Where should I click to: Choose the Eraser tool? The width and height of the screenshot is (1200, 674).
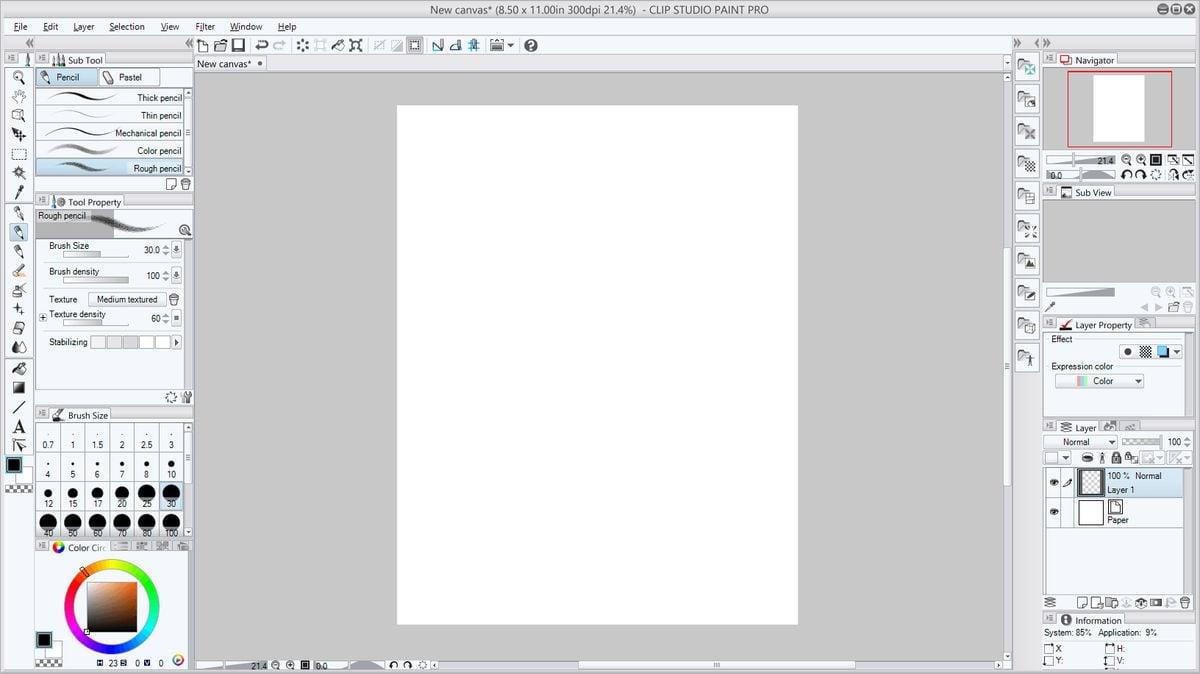18,328
